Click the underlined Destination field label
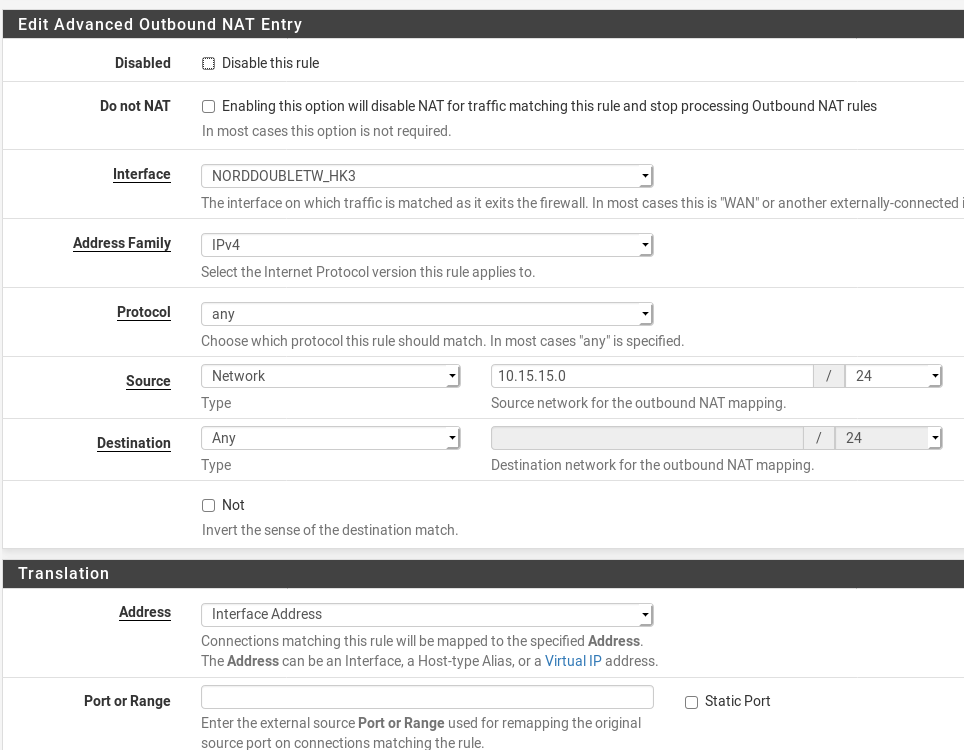Screen dimensions: 964x750 [x=133, y=443]
